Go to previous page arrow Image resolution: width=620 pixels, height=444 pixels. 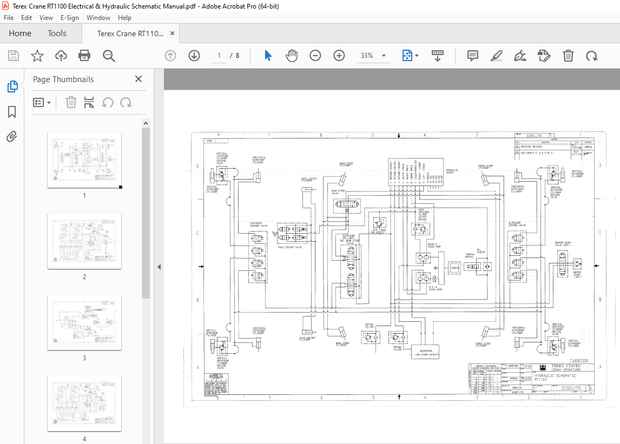point(170,56)
